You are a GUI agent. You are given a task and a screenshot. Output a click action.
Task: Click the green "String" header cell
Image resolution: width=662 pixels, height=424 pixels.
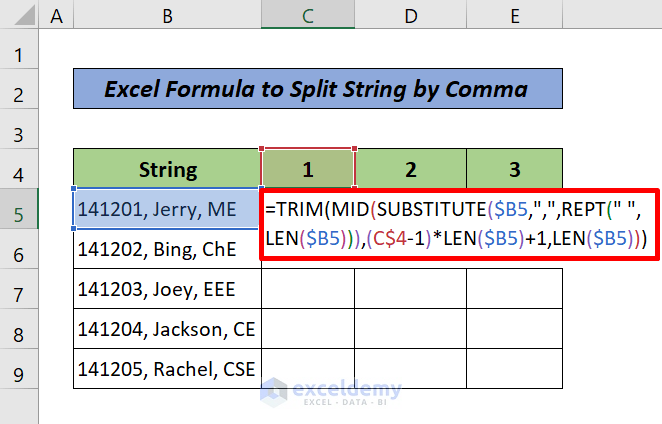tap(167, 170)
